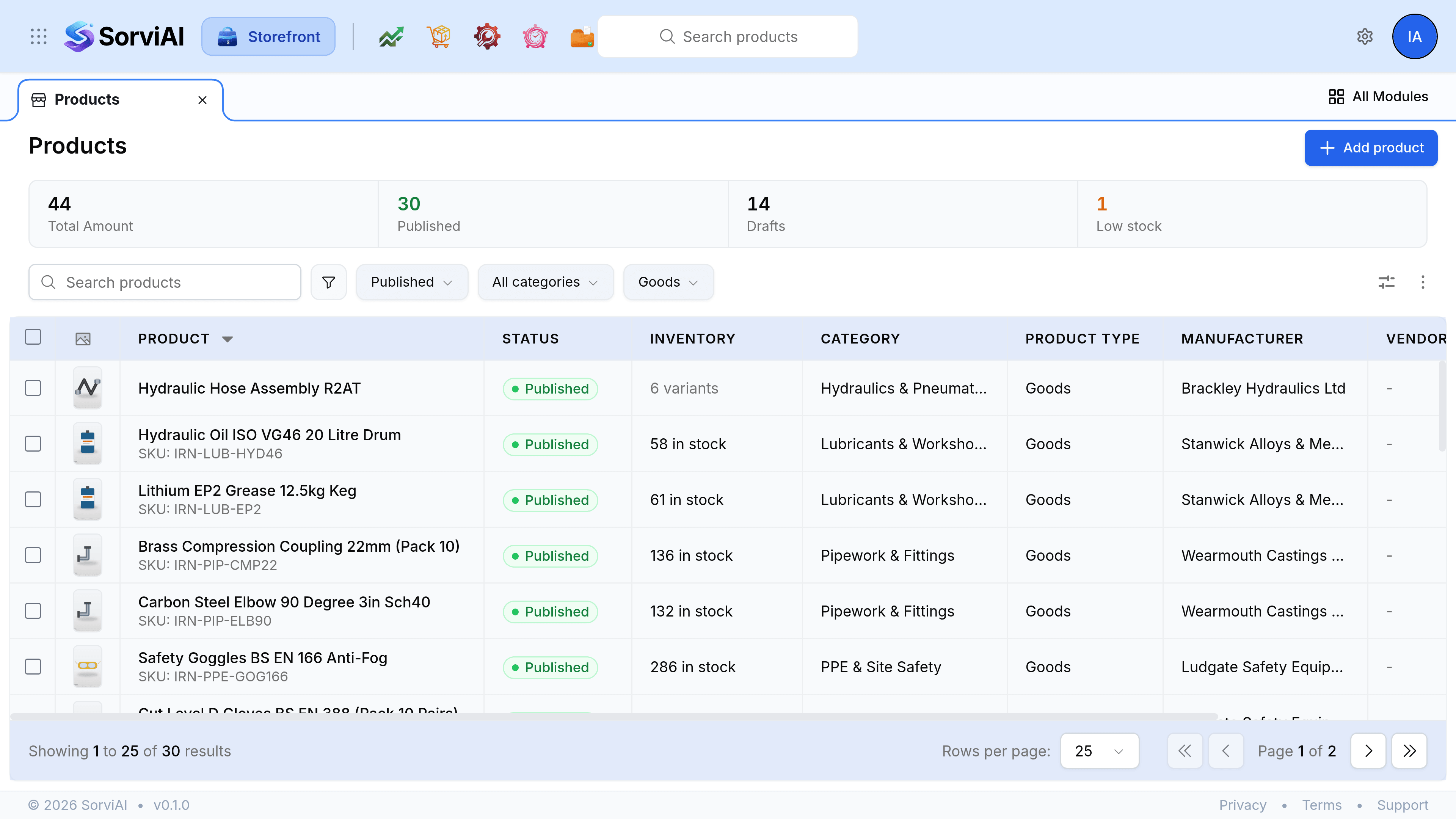This screenshot has width=1456, height=819.
Task: Open the Terms link
Action: pos(1321,805)
